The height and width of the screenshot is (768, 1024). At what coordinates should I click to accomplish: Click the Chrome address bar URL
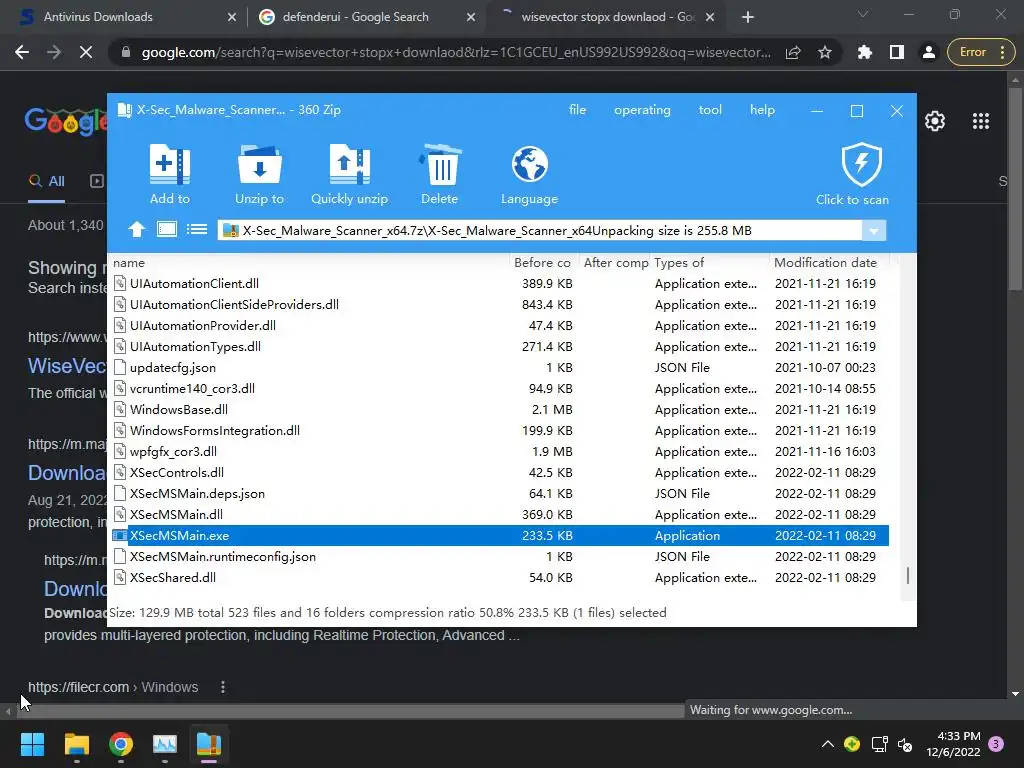tap(456, 52)
